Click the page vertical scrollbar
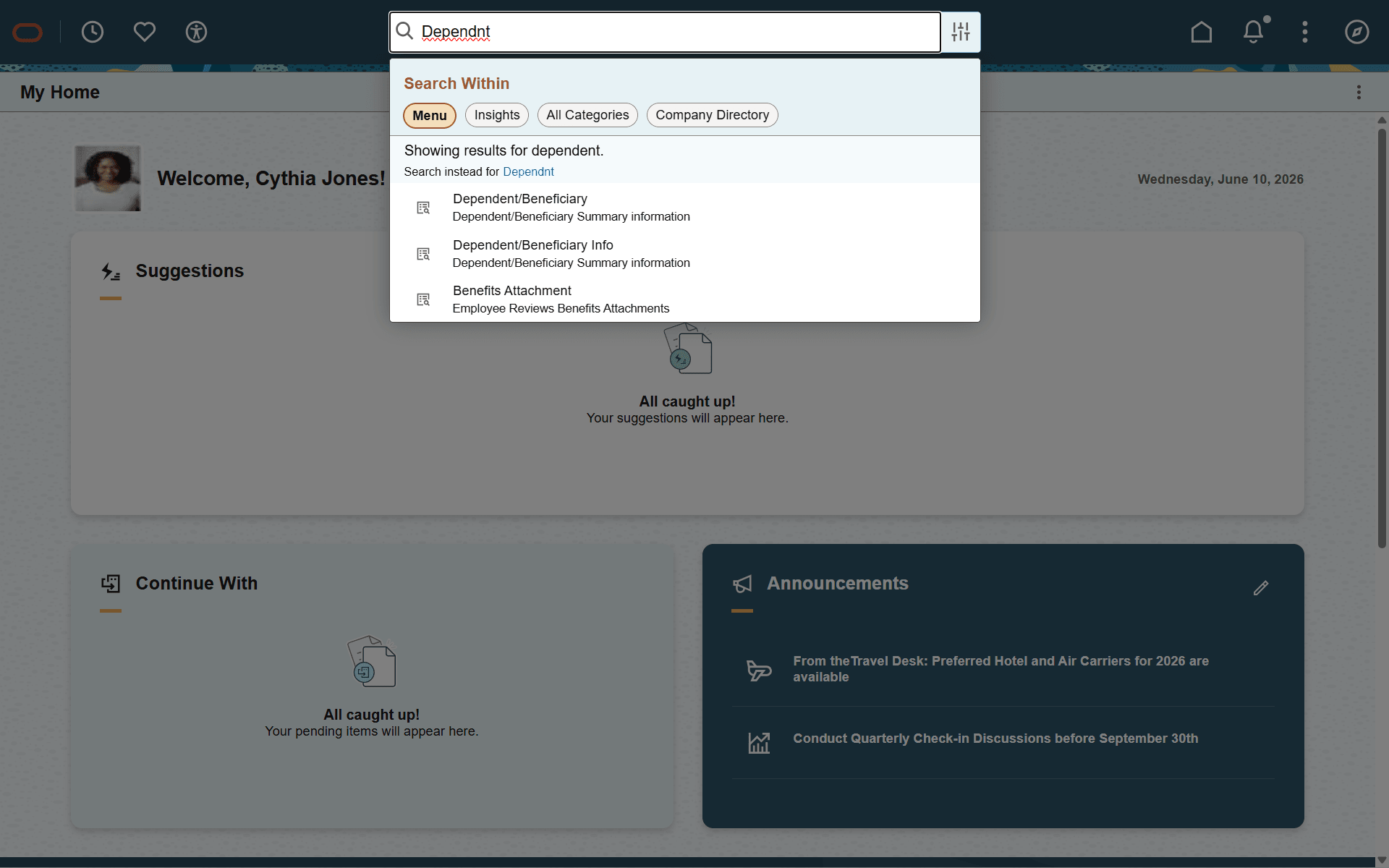Viewport: 1389px width, 868px height. tap(1382, 338)
